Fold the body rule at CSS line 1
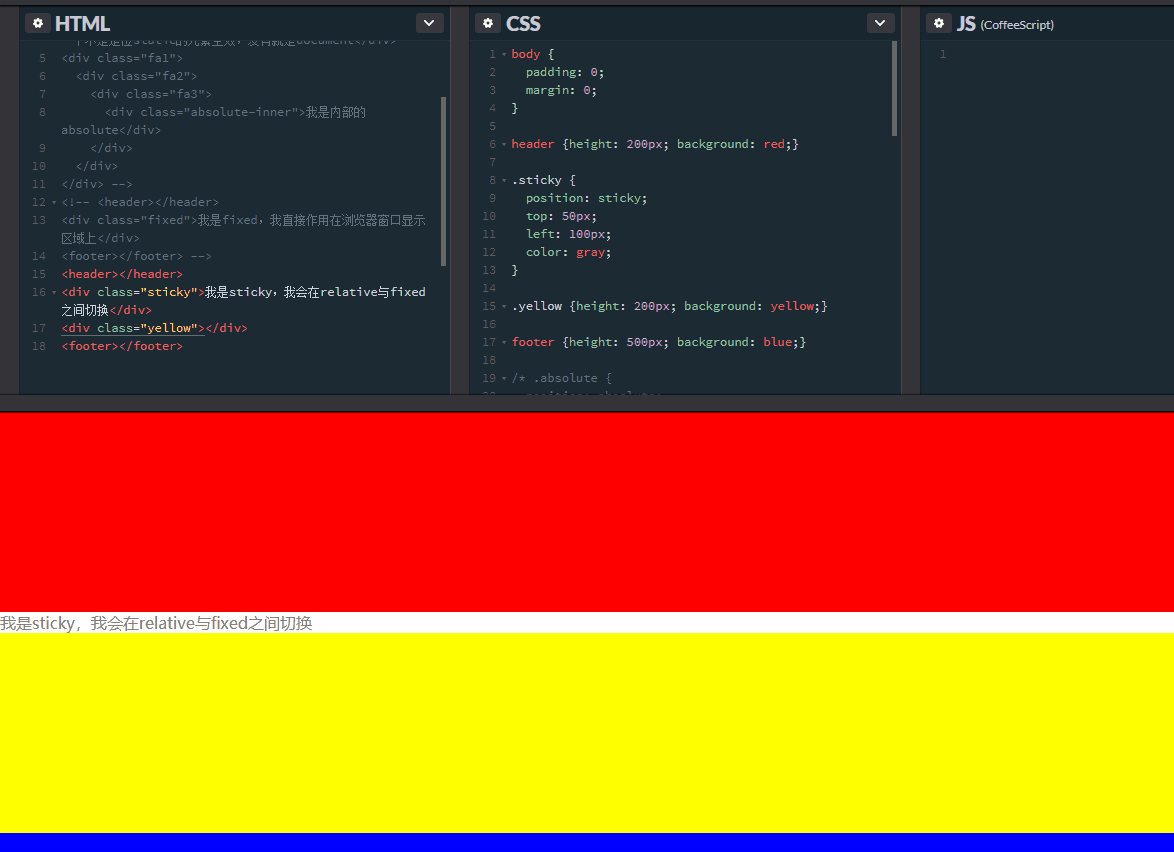This screenshot has height=852, width=1174. (504, 54)
